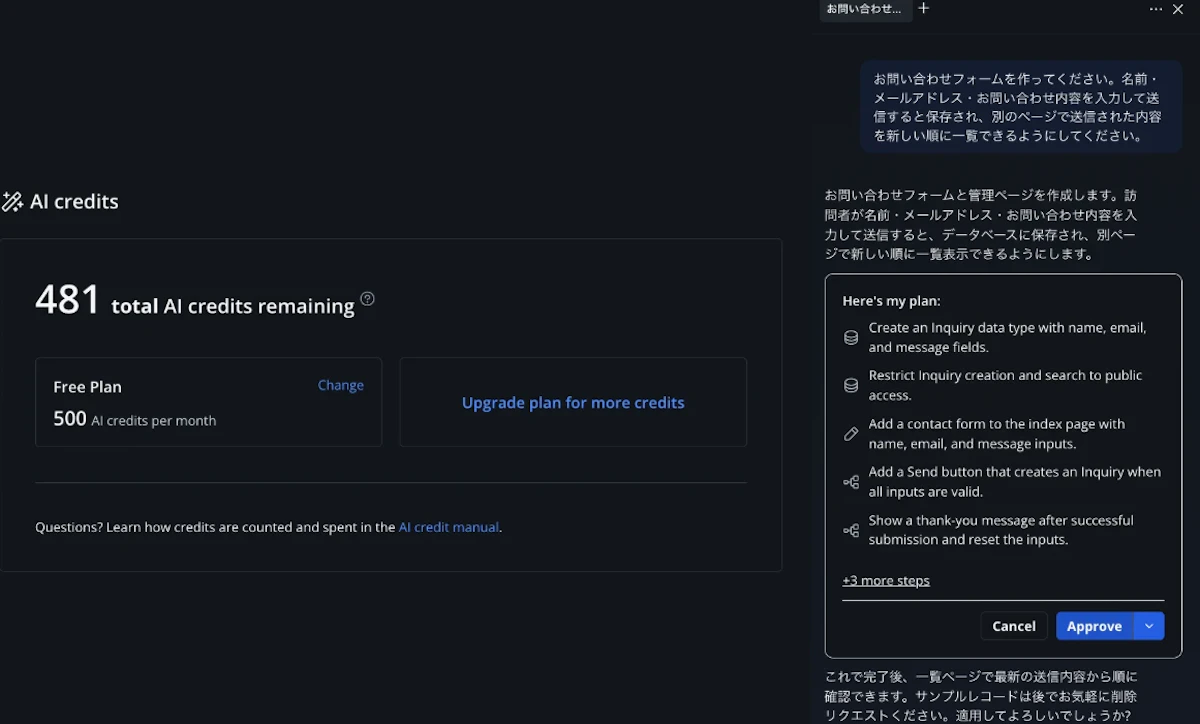Click the AI credits magic wand icon
The image size is (1200, 724).
12,202
